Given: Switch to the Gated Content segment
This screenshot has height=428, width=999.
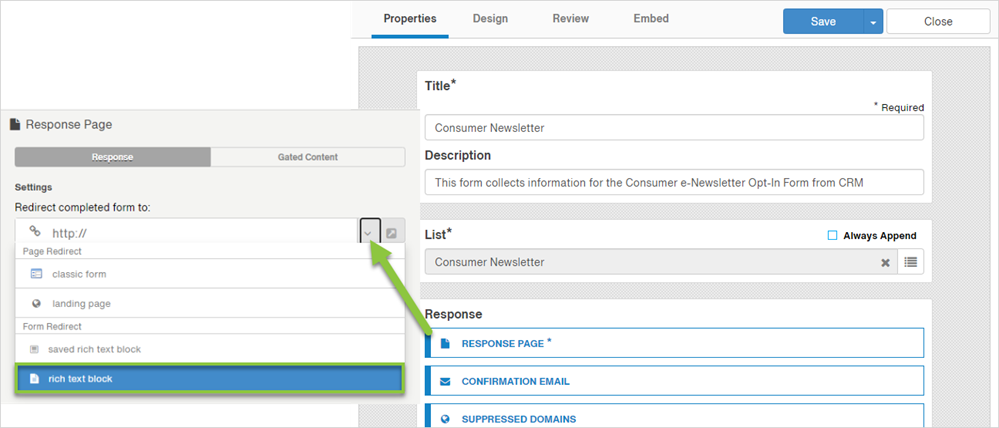Looking at the screenshot, I should pos(308,157).
